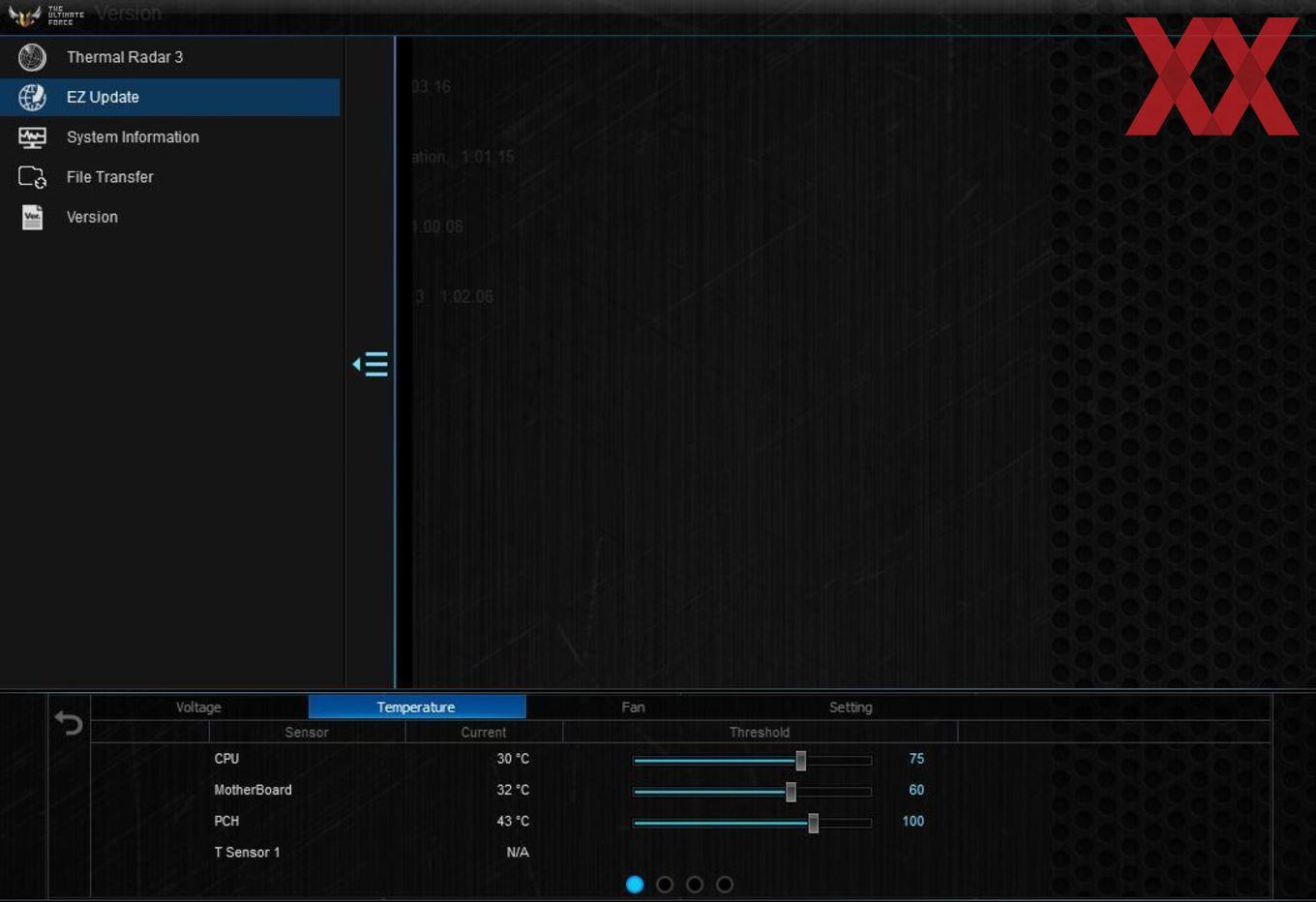
Task: Click the T Sensor 1 row label
Action: click(x=247, y=852)
